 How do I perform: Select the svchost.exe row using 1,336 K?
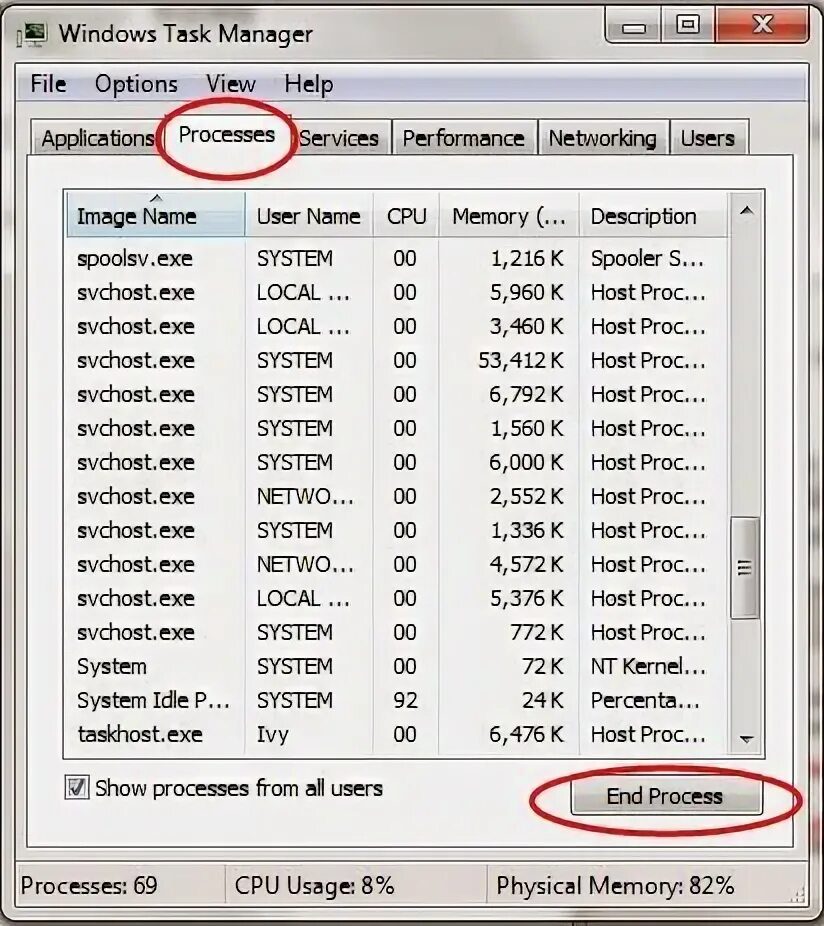[x=396, y=530]
